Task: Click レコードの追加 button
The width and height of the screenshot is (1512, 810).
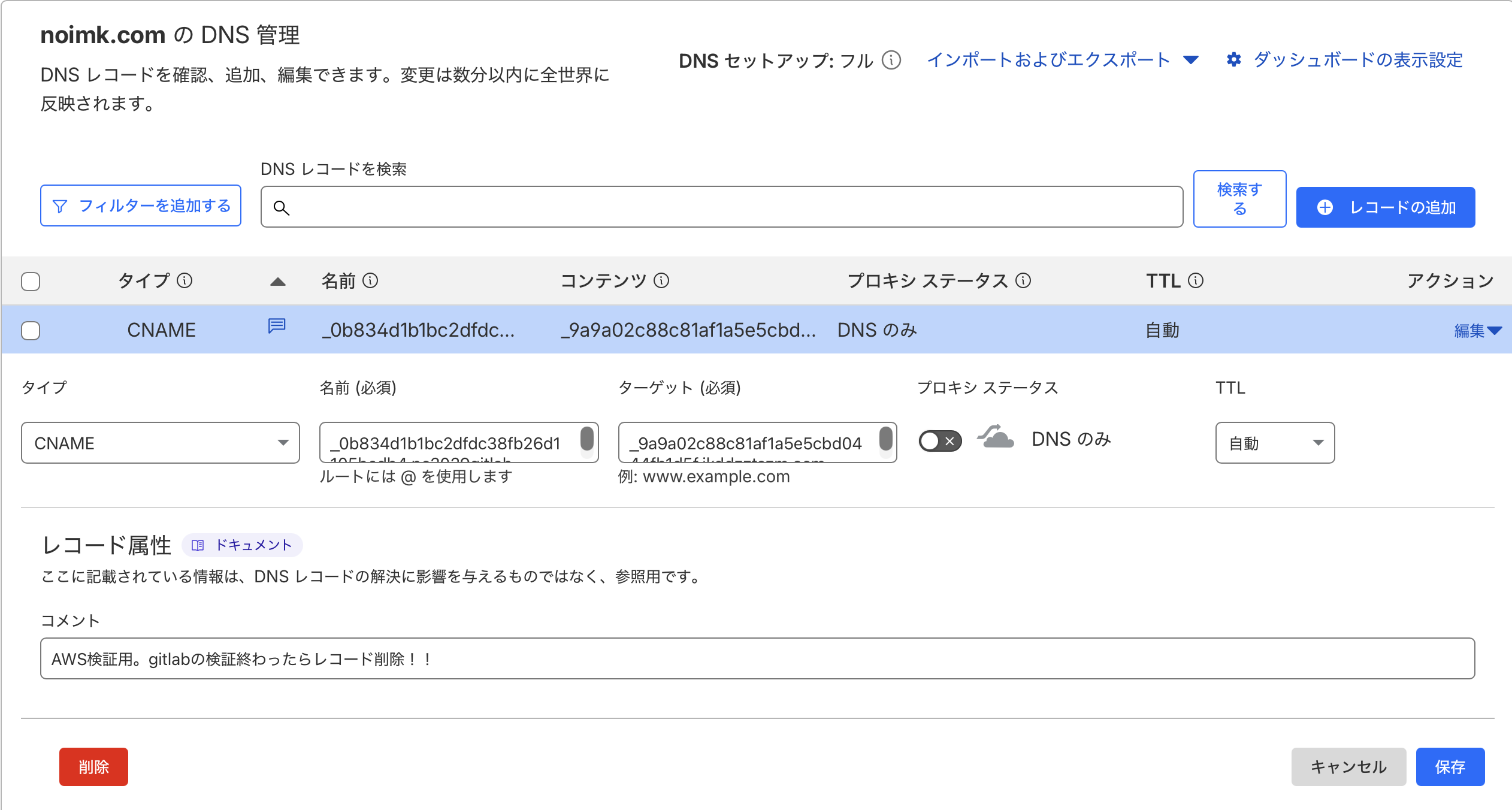Action: click(1386, 207)
